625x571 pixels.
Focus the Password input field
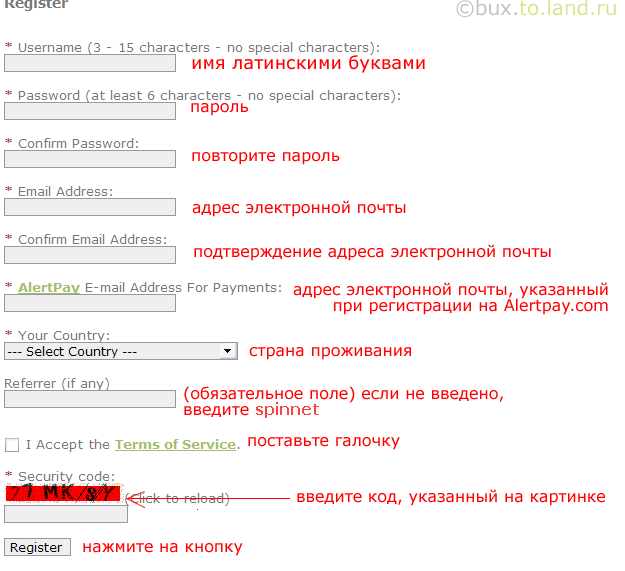point(90,111)
